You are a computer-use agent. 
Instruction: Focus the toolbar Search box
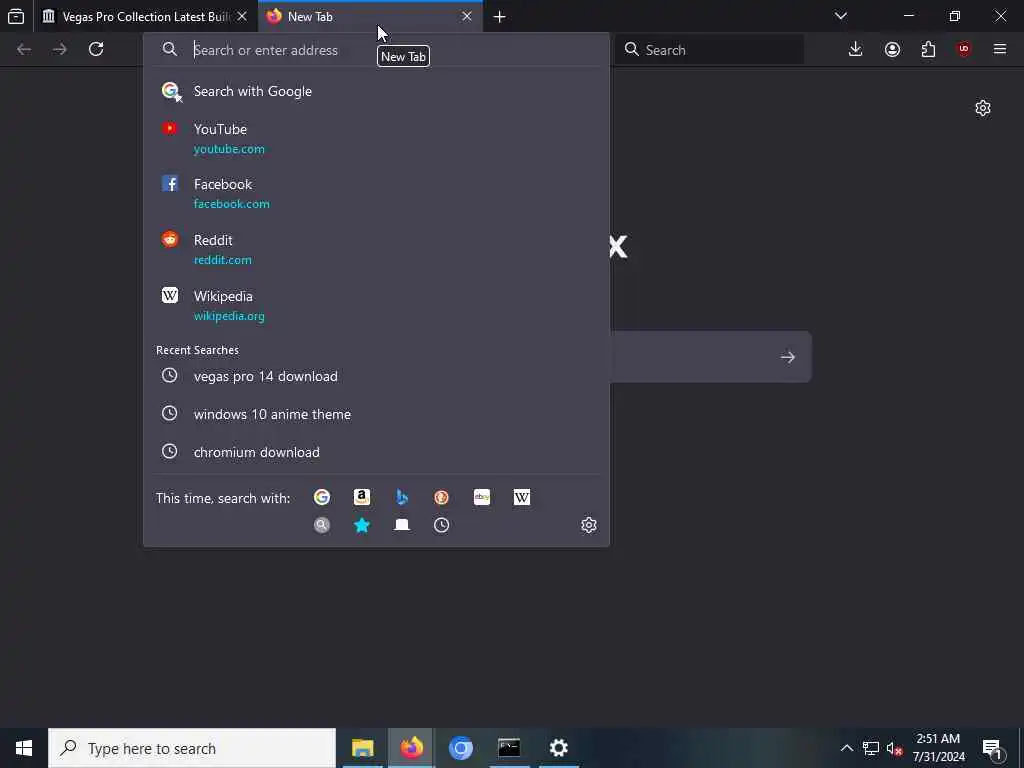coord(709,50)
